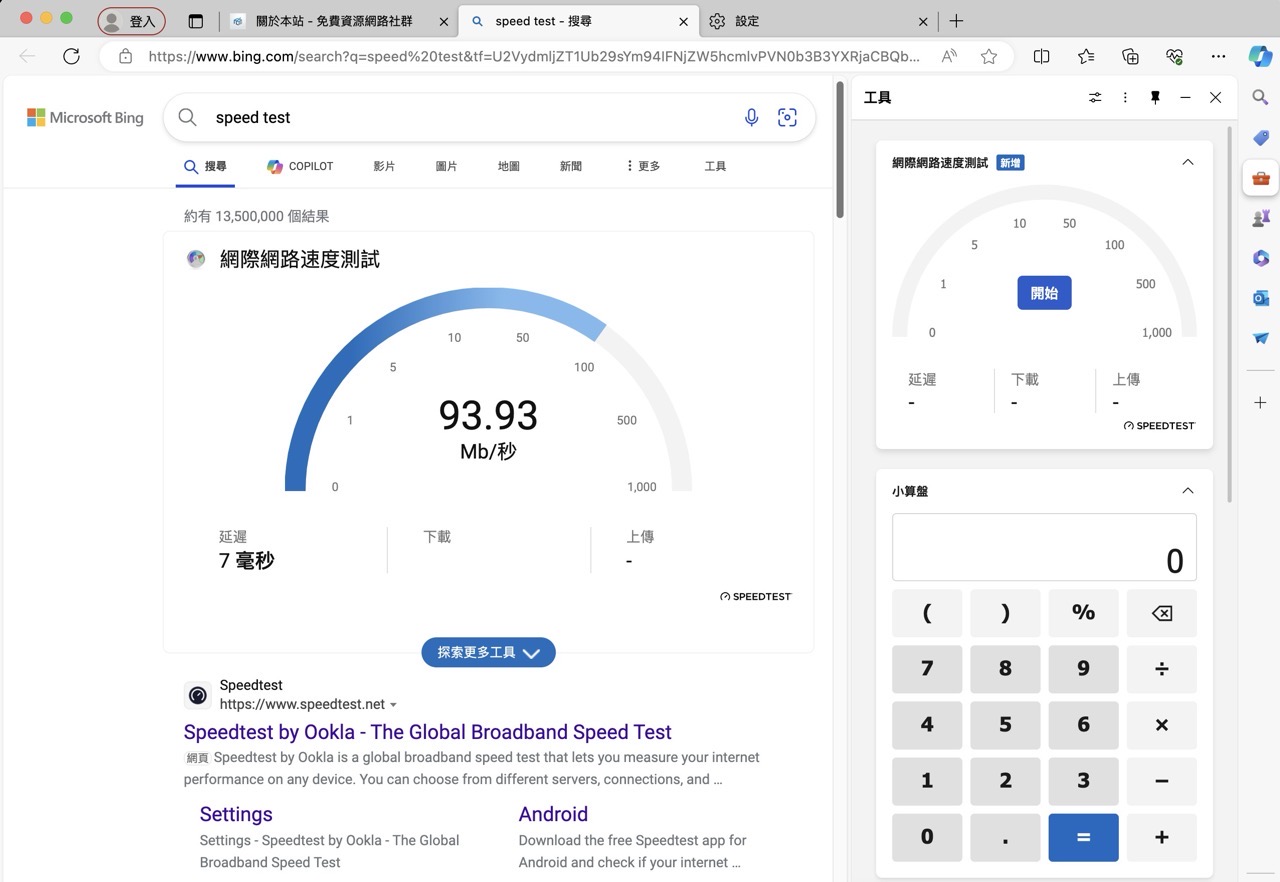Open the Games chess sidebar icon
This screenshot has height=882, width=1280.
click(1260, 218)
